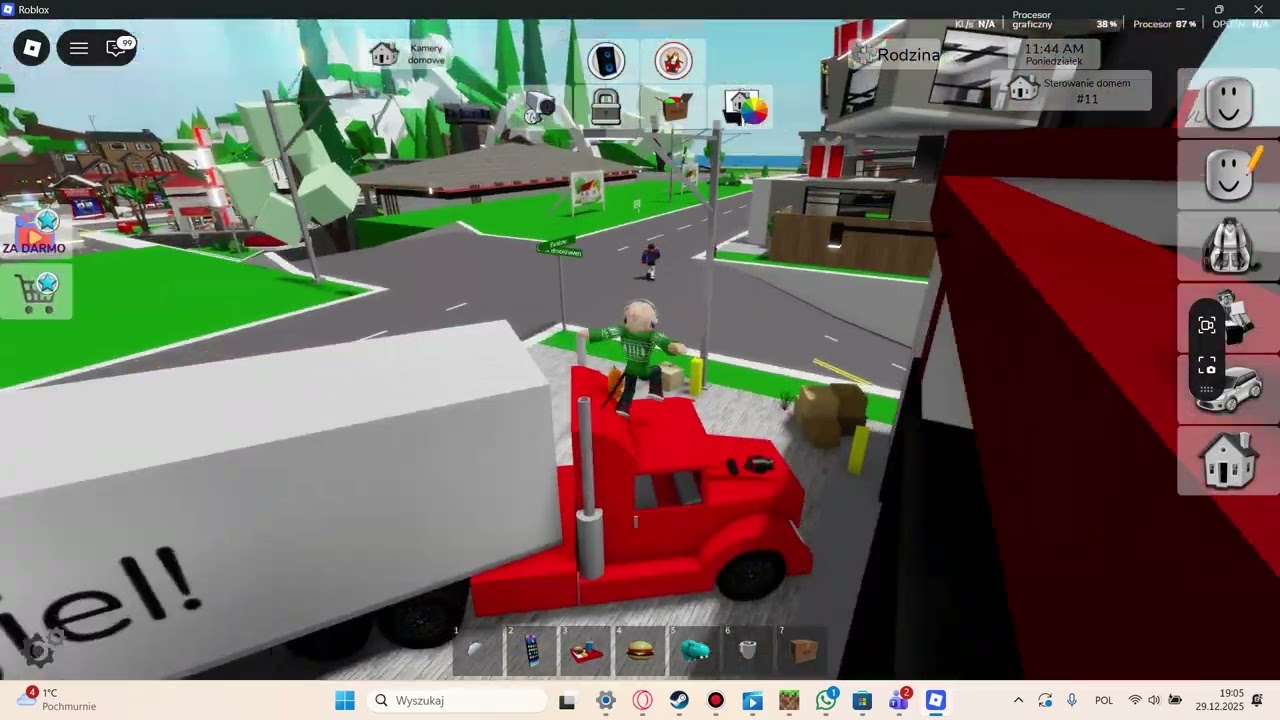This screenshot has width=1280, height=720.
Task: Open the backpack inventory icon
Action: (1229, 246)
